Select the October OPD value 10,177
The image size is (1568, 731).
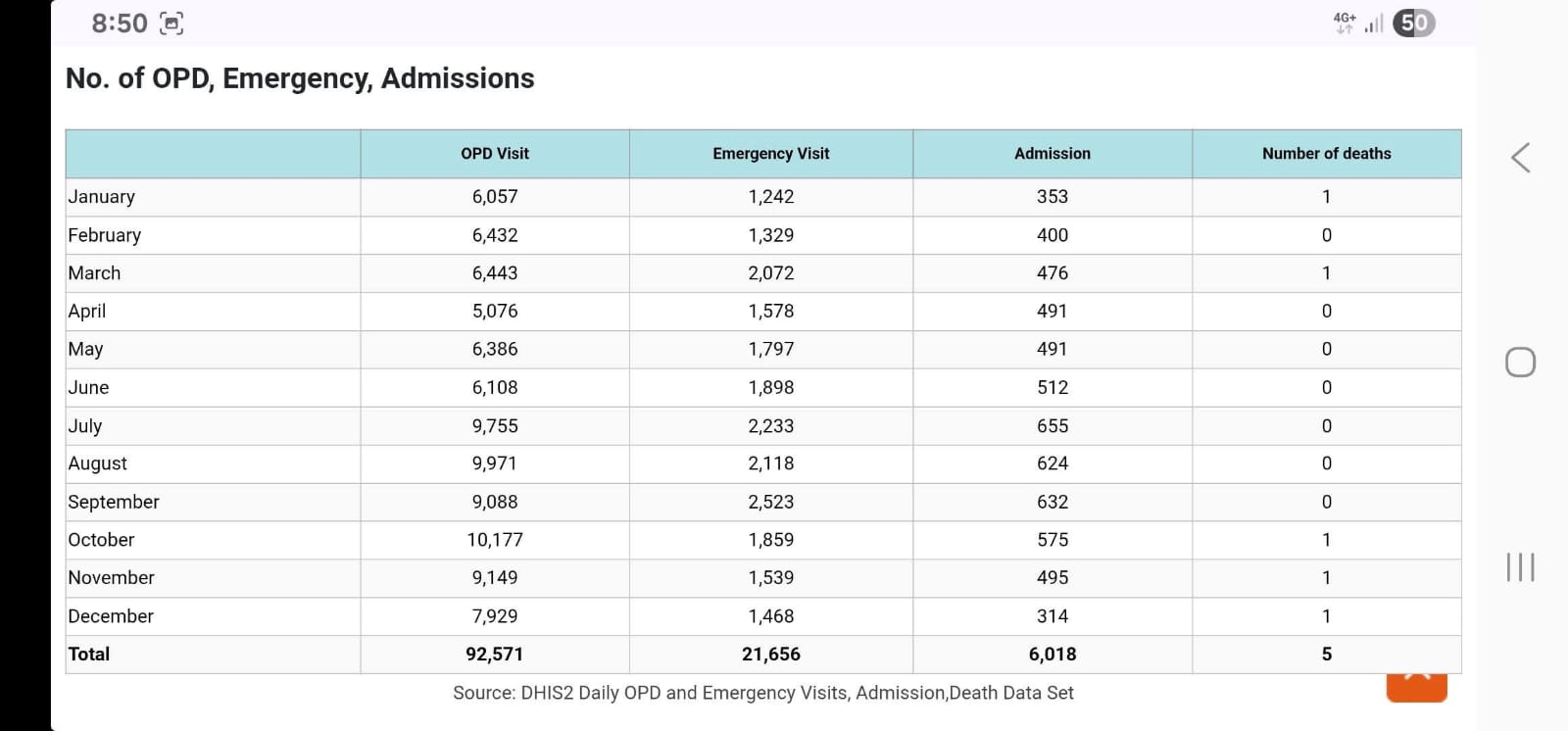pos(495,540)
